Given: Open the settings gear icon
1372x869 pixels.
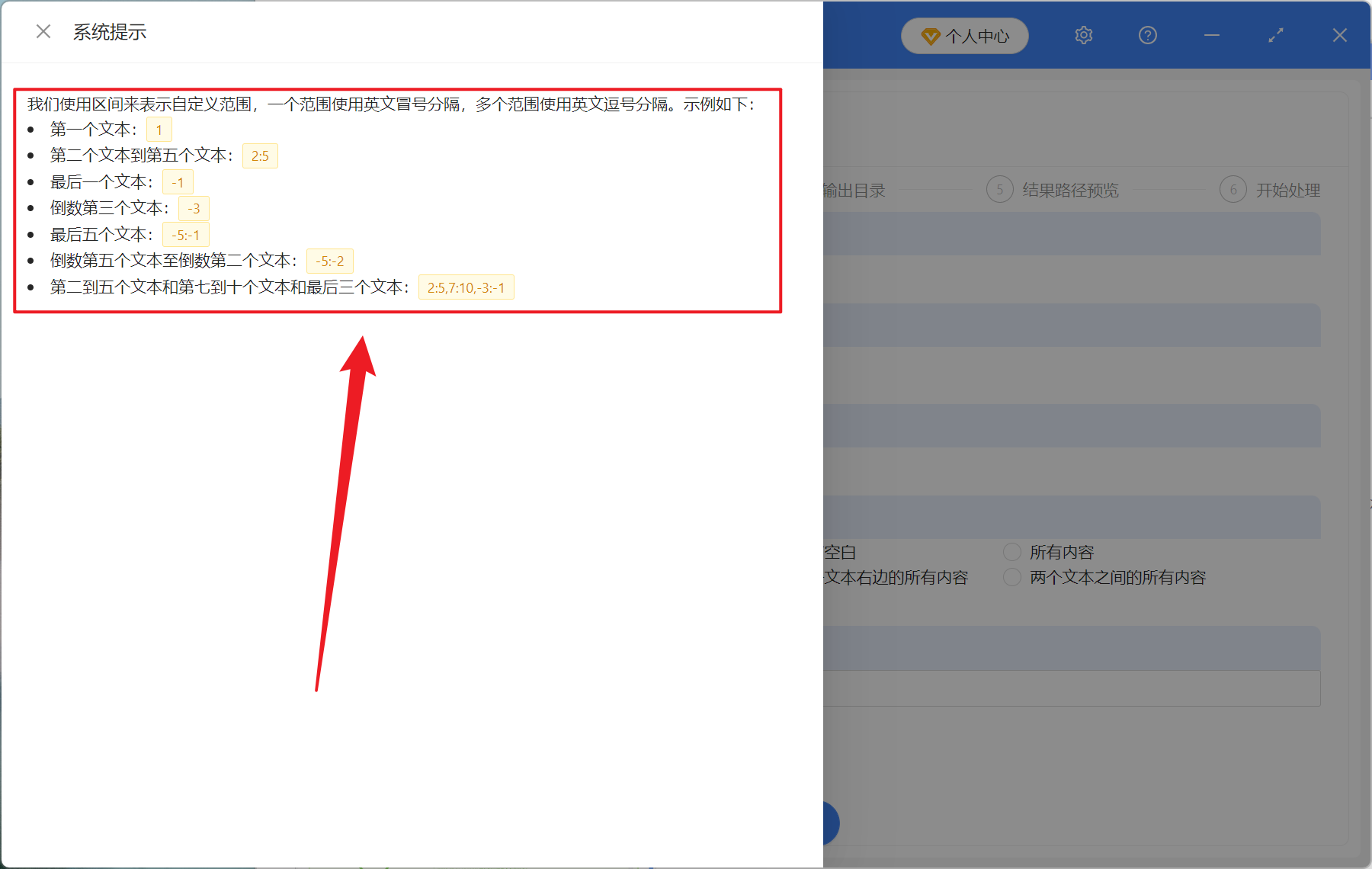Looking at the screenshot, I should (1083, 35).
